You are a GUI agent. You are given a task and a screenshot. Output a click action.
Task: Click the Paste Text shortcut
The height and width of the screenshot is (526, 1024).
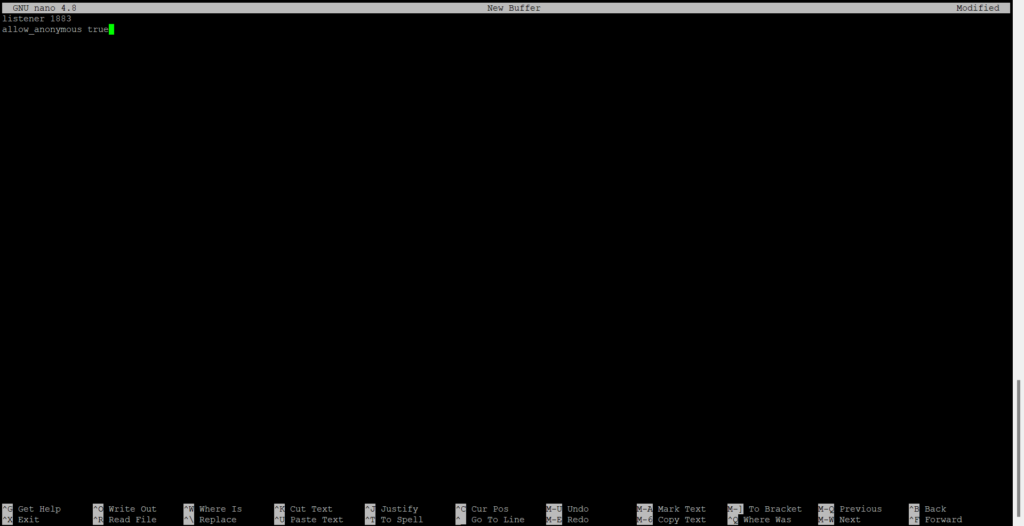(x=316, y=520)
